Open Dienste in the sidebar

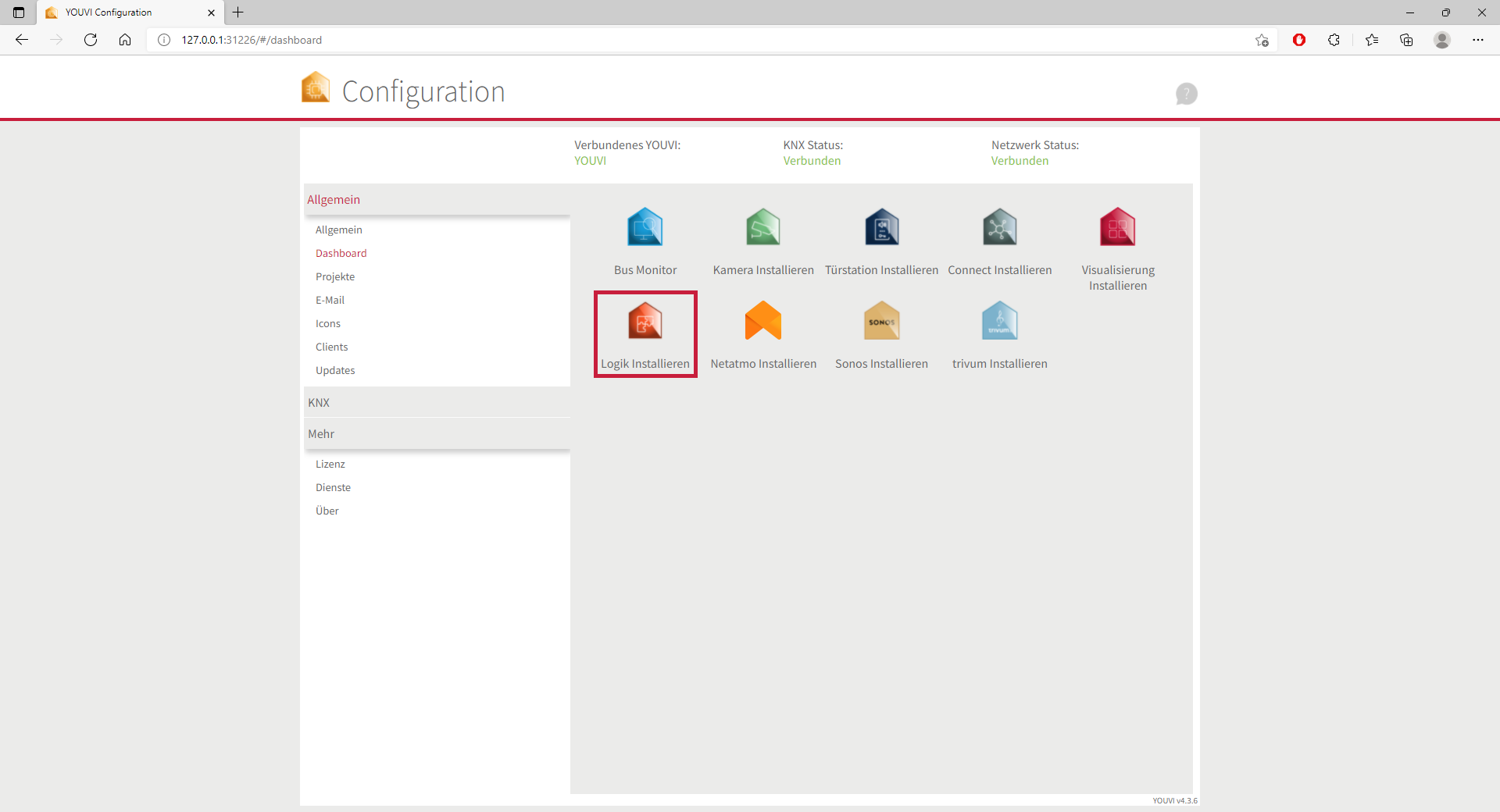(333, 487)
